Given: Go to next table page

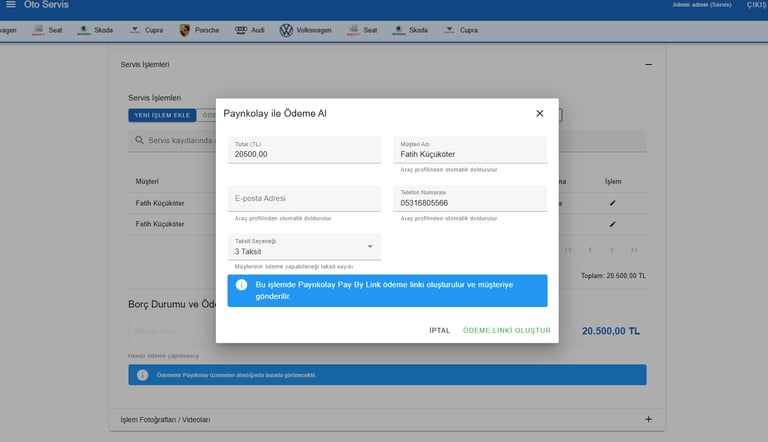Looking at the screenshot, I should coord(612,250).
